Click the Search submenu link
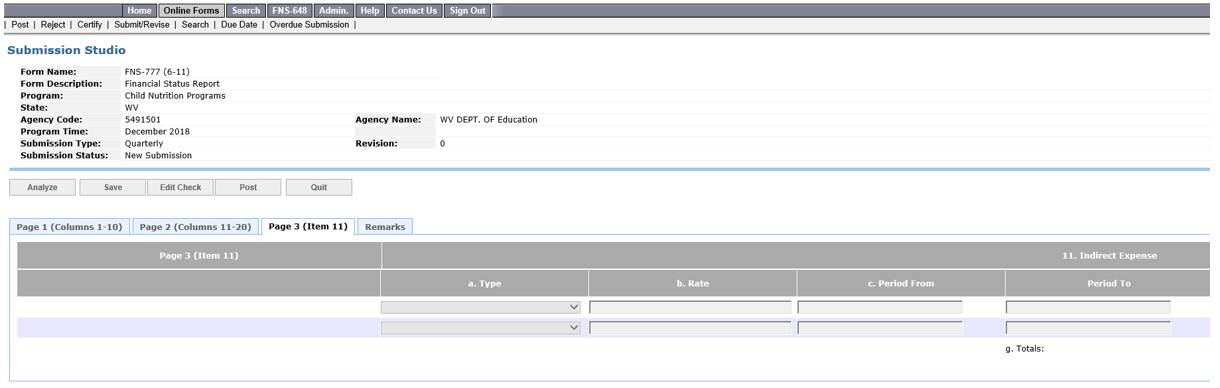The height and width of the screenshot is (388, 1220). [x=195, y=25]
